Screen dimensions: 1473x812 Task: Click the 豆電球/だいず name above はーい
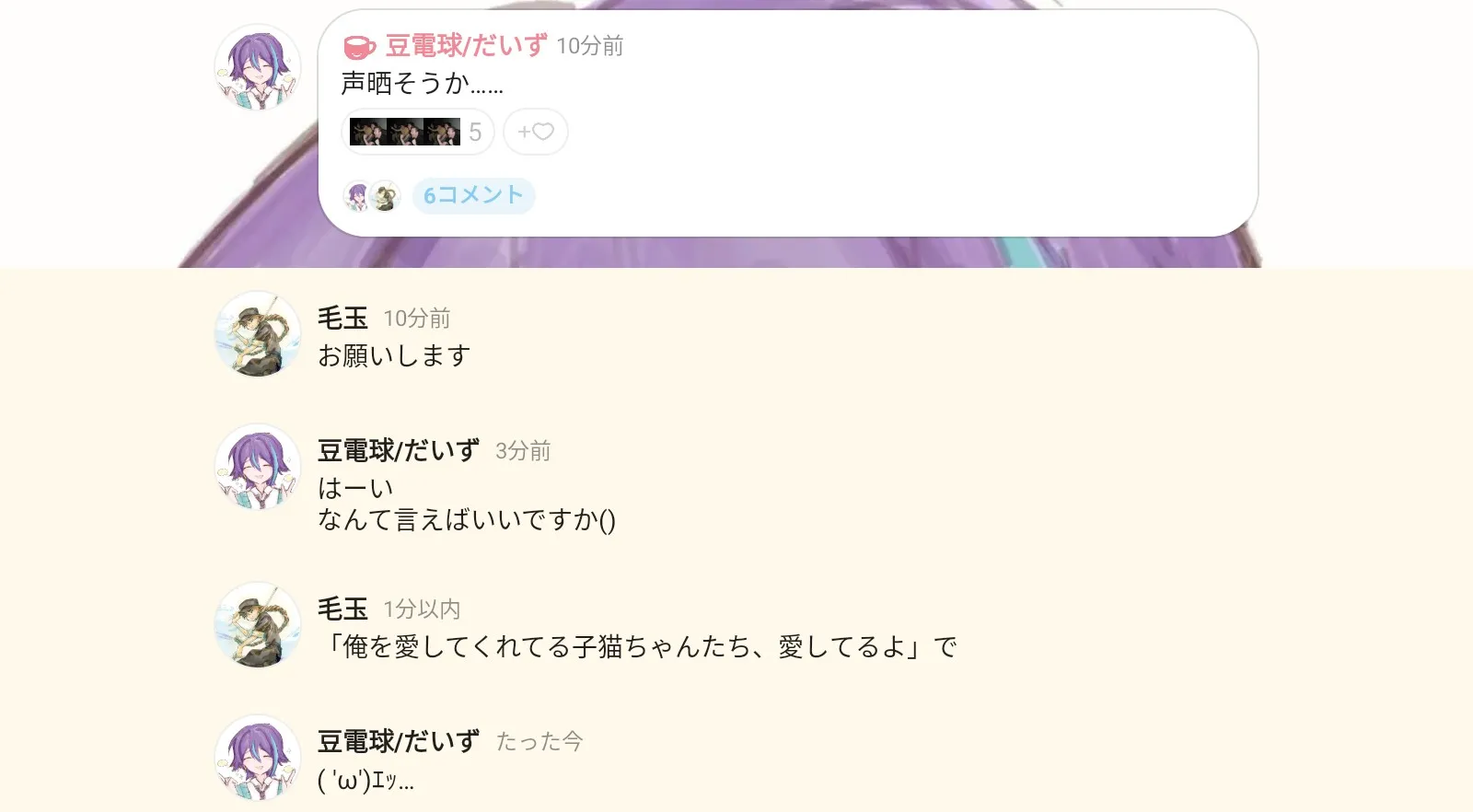[x=399, y=450]
